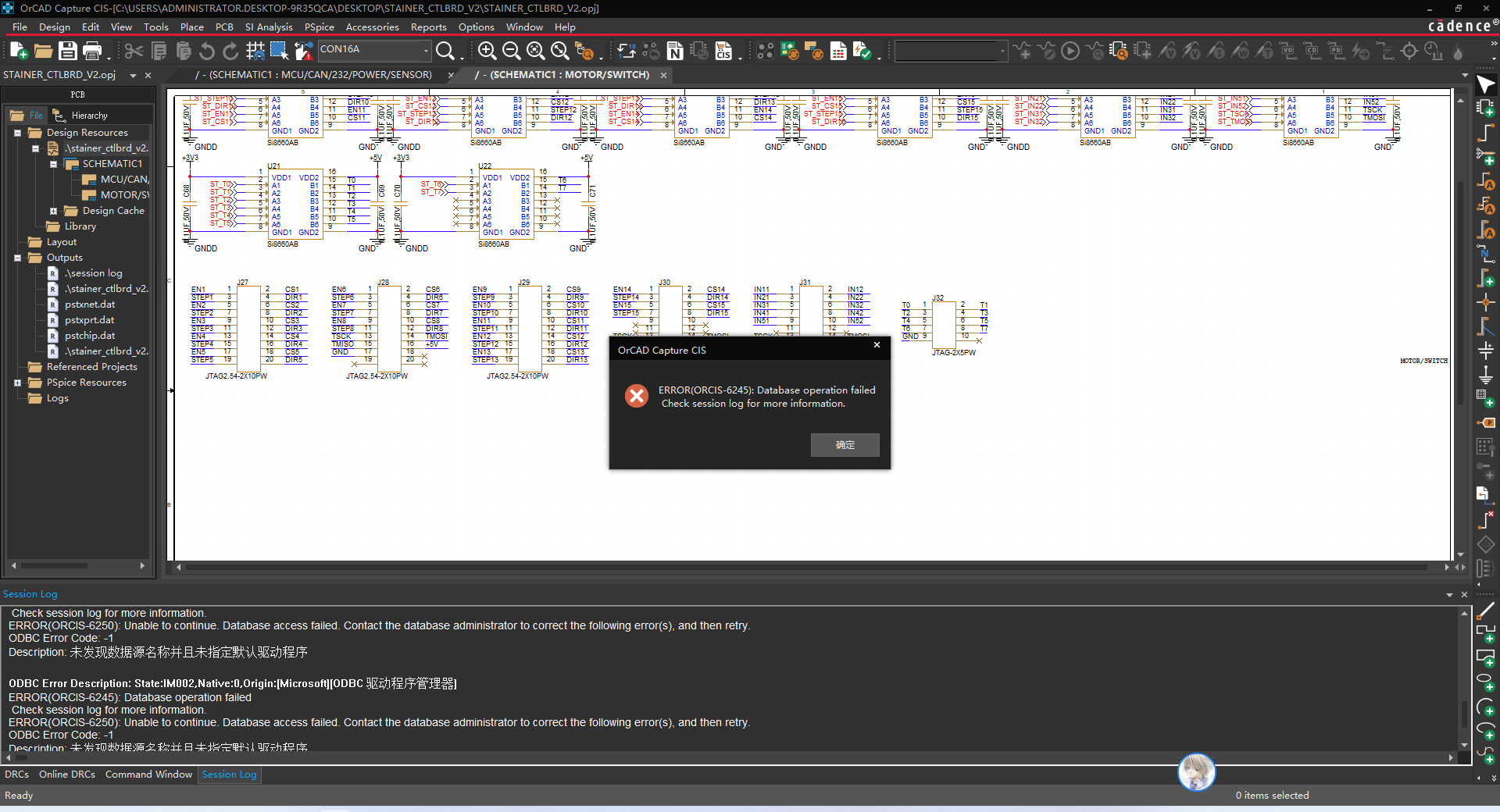Switch to MCU/CAN/232/POWER/SENSOR schematic tab
The image size is (1500, 812).
click(315, 75)
